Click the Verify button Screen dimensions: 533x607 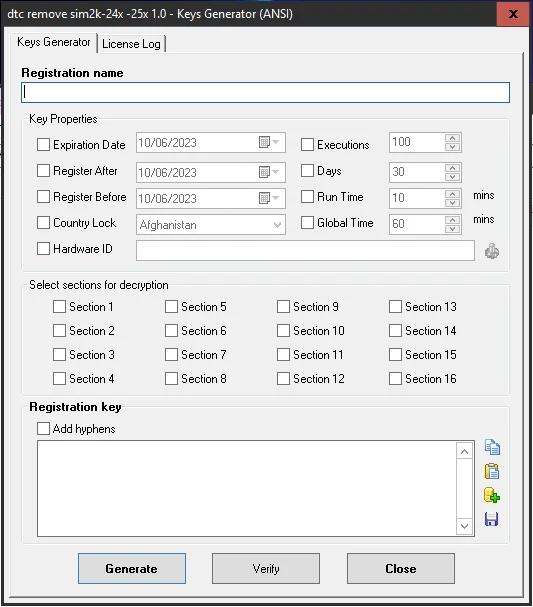pos(266,568)
